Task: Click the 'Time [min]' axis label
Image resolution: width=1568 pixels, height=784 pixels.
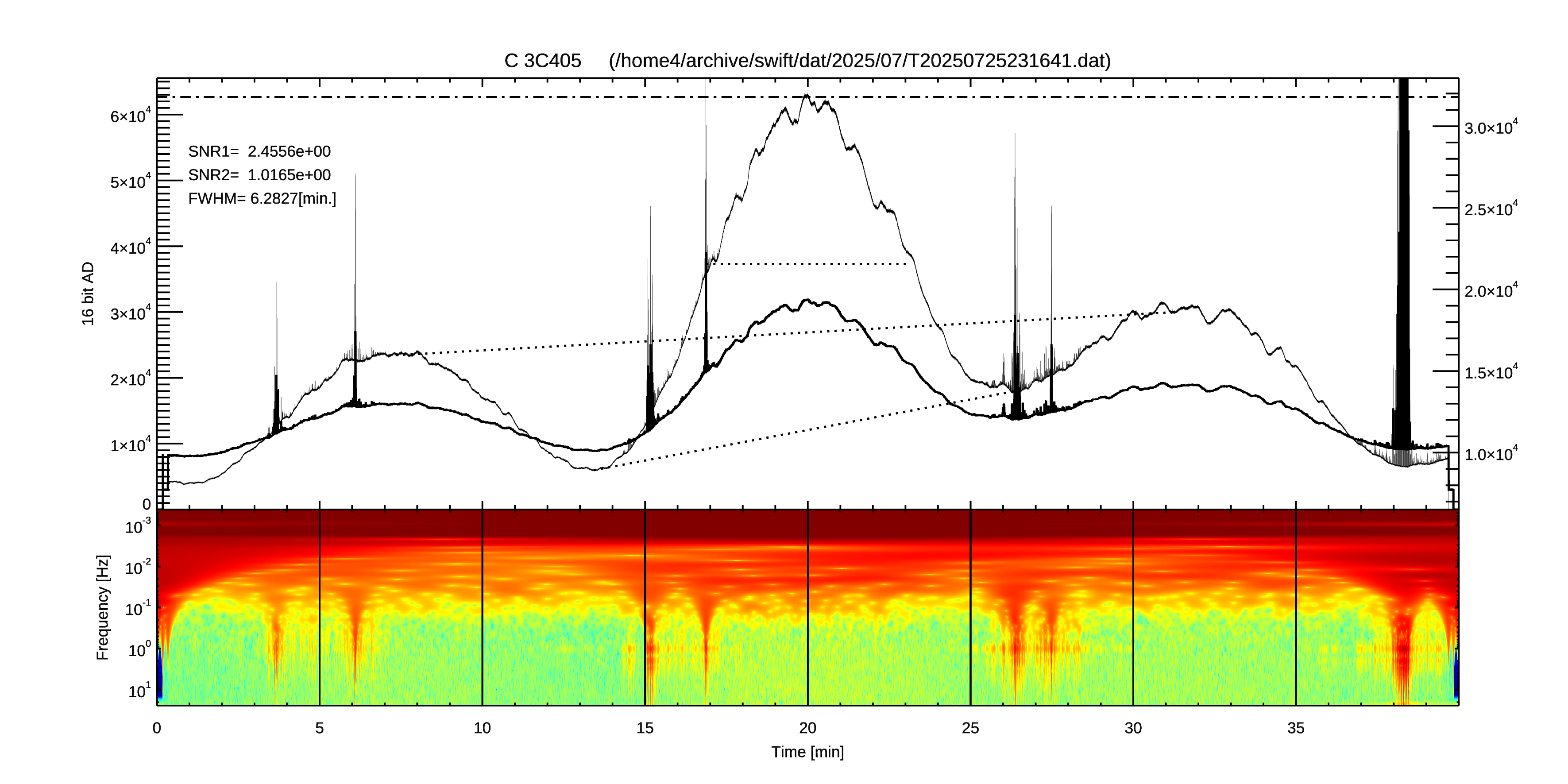Action: tap(808, 752)
